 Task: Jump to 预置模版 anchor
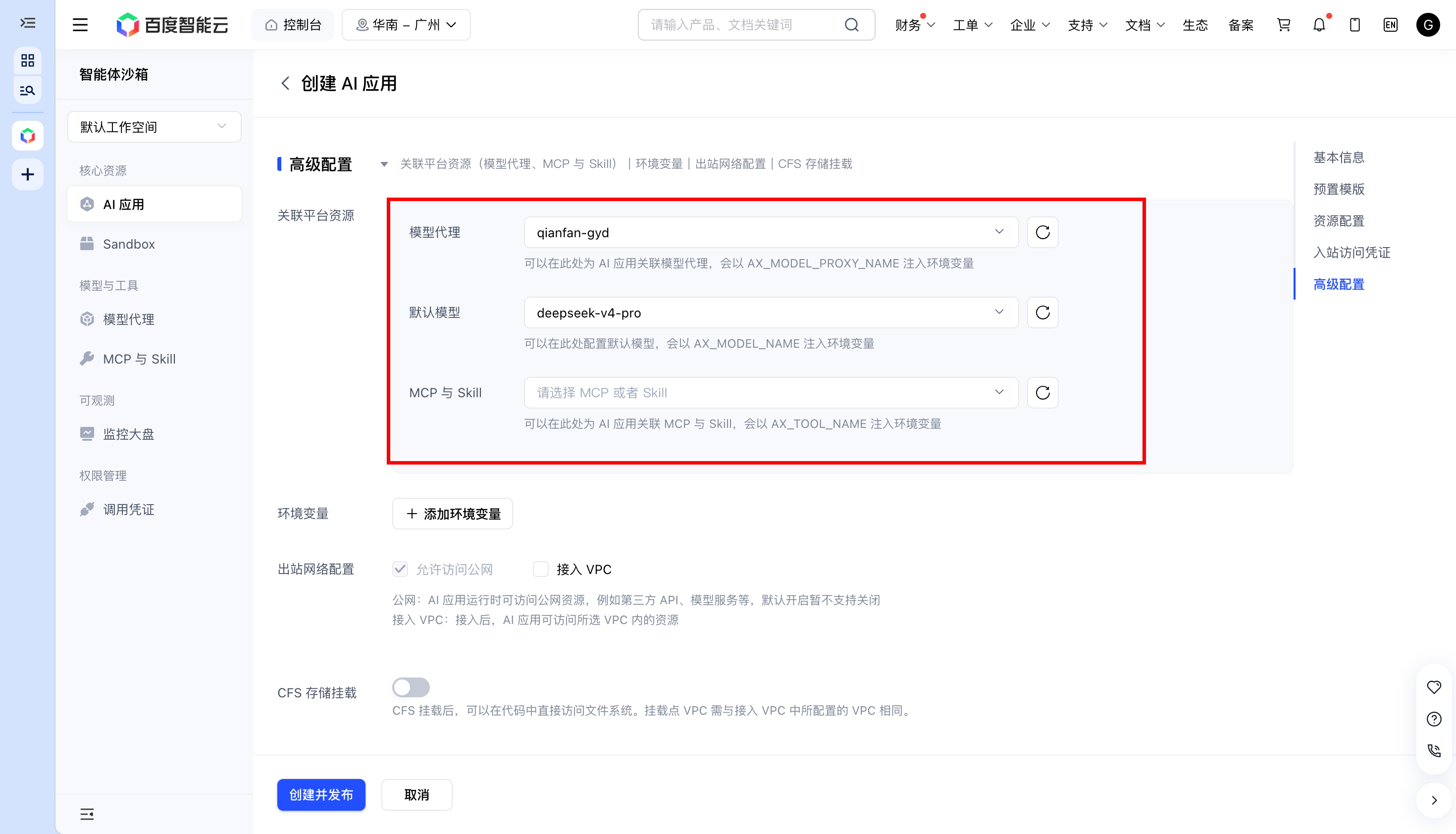(1339, 189)
